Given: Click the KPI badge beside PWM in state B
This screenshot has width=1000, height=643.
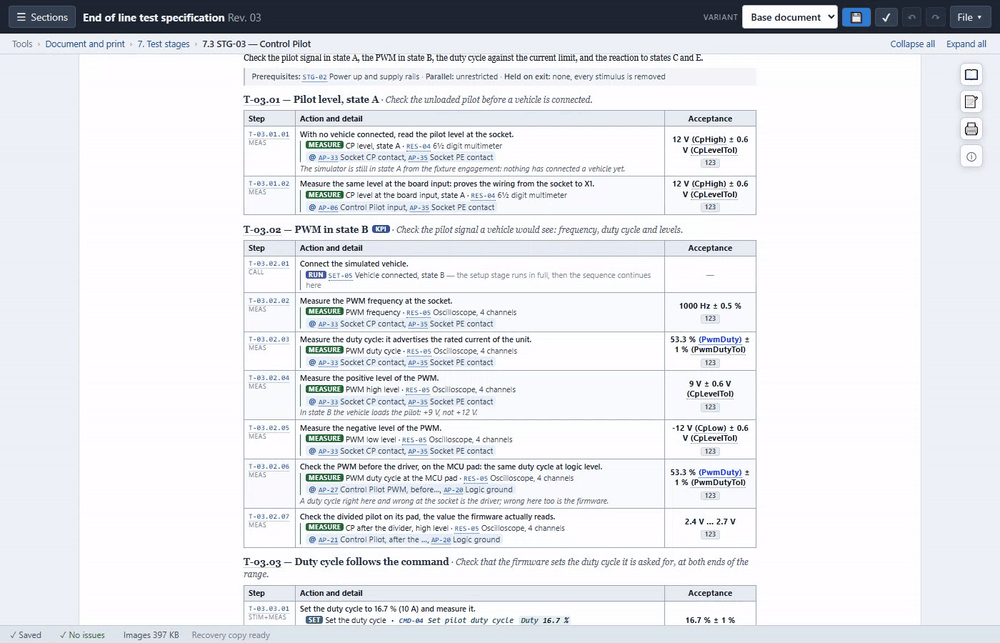Looking at the screenshot, I should click(x=381, y=229).
